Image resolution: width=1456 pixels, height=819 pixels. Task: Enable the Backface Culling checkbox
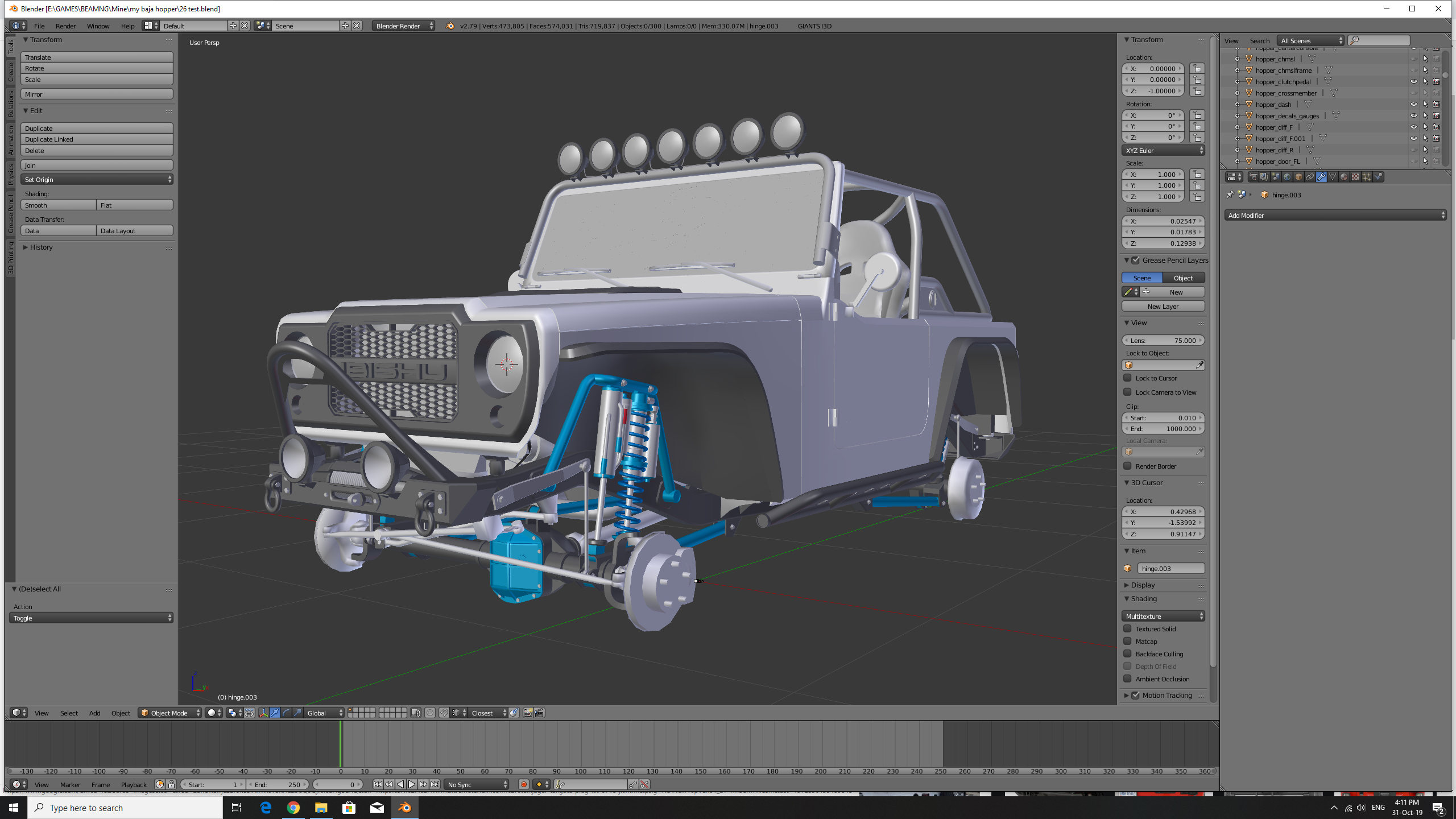1127,654
